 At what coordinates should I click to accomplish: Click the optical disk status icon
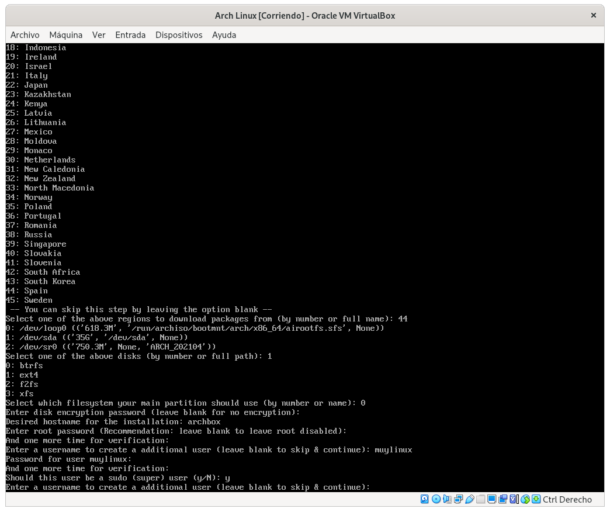[436, 499]
